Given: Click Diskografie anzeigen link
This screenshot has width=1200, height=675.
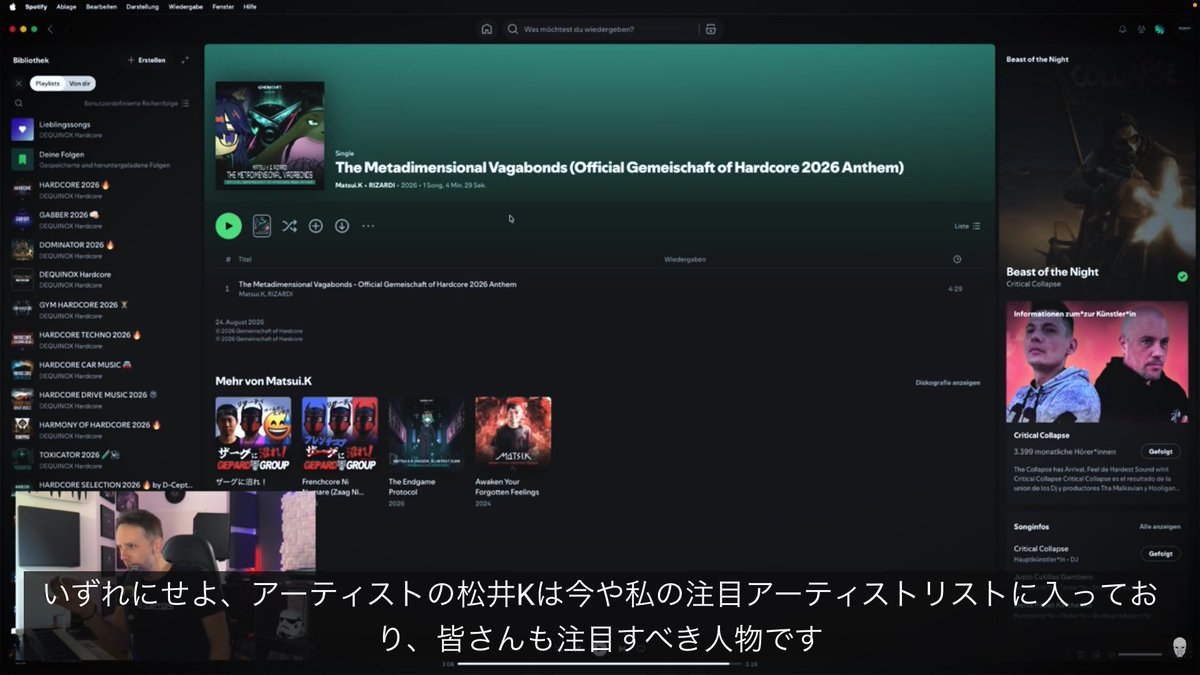Looking at the screenshot, I should 948,382.
